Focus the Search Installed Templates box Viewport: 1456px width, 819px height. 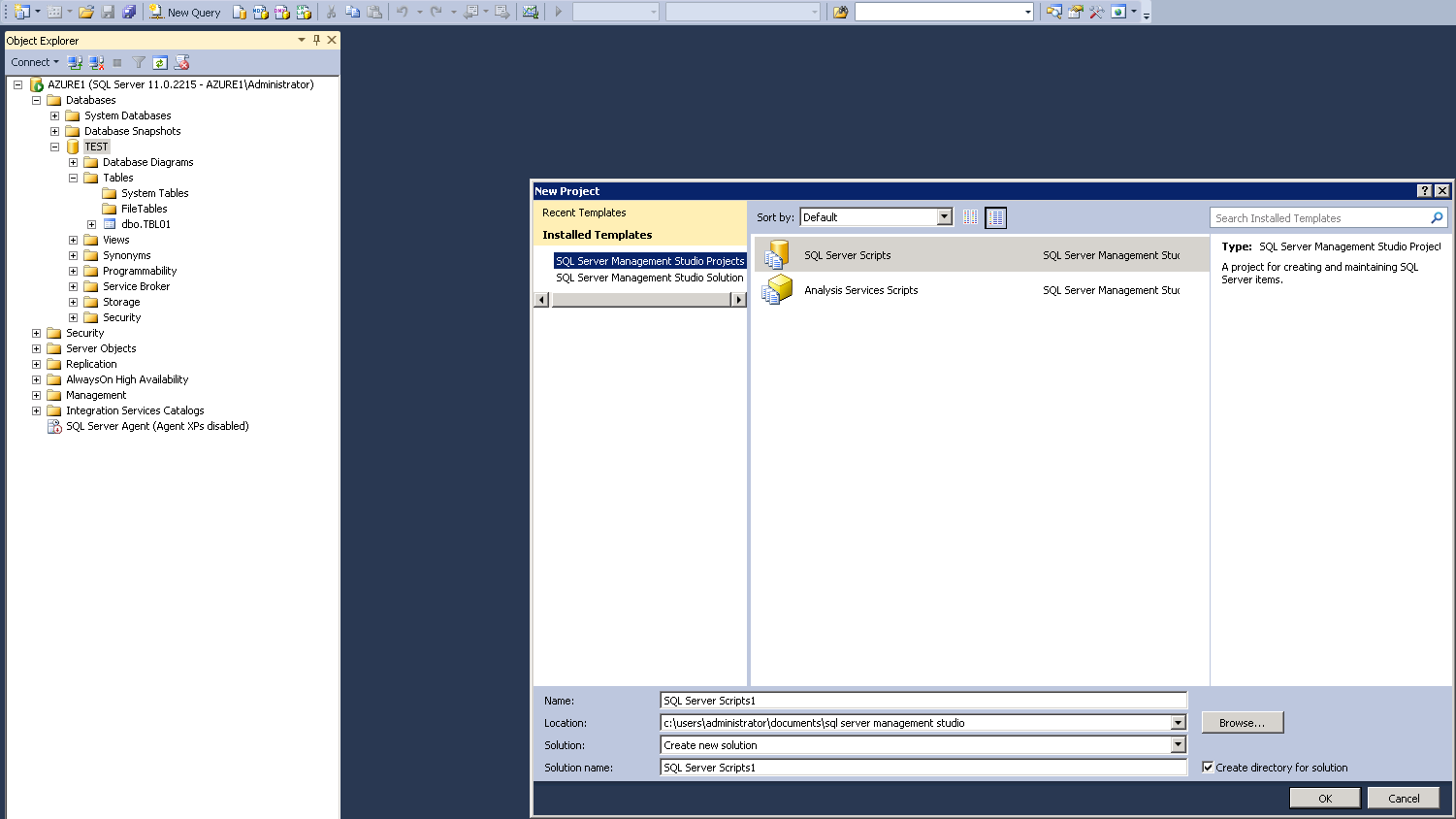pos(1319,218)
